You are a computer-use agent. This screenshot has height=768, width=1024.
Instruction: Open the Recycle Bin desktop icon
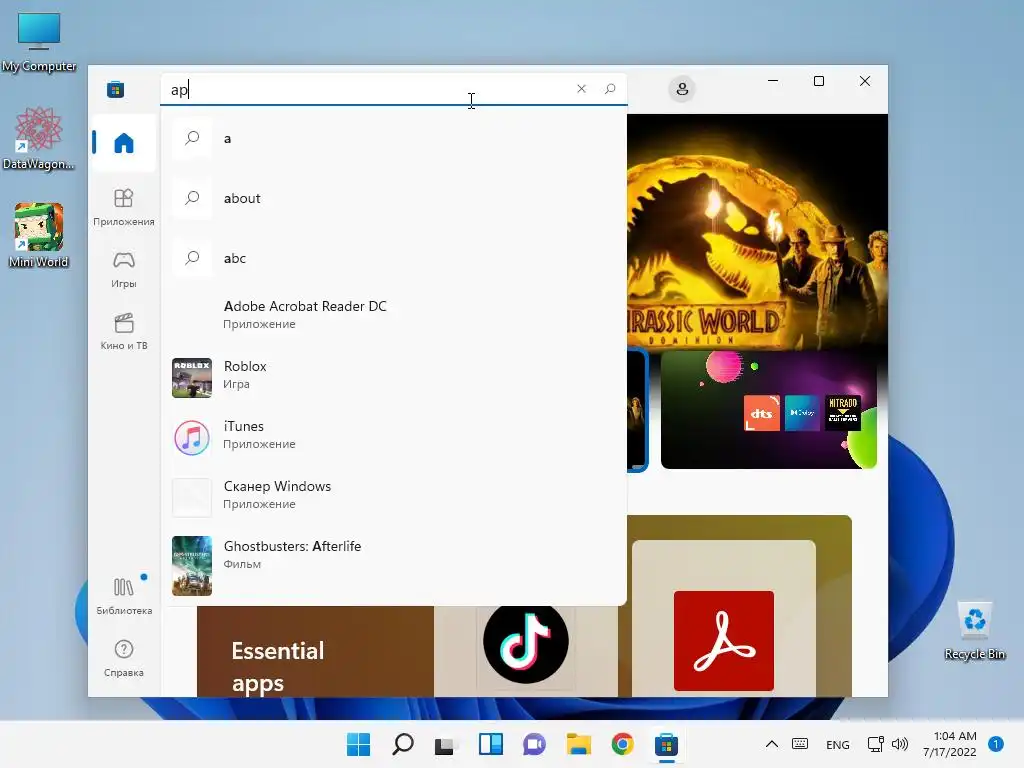click(x=974, y=631)
